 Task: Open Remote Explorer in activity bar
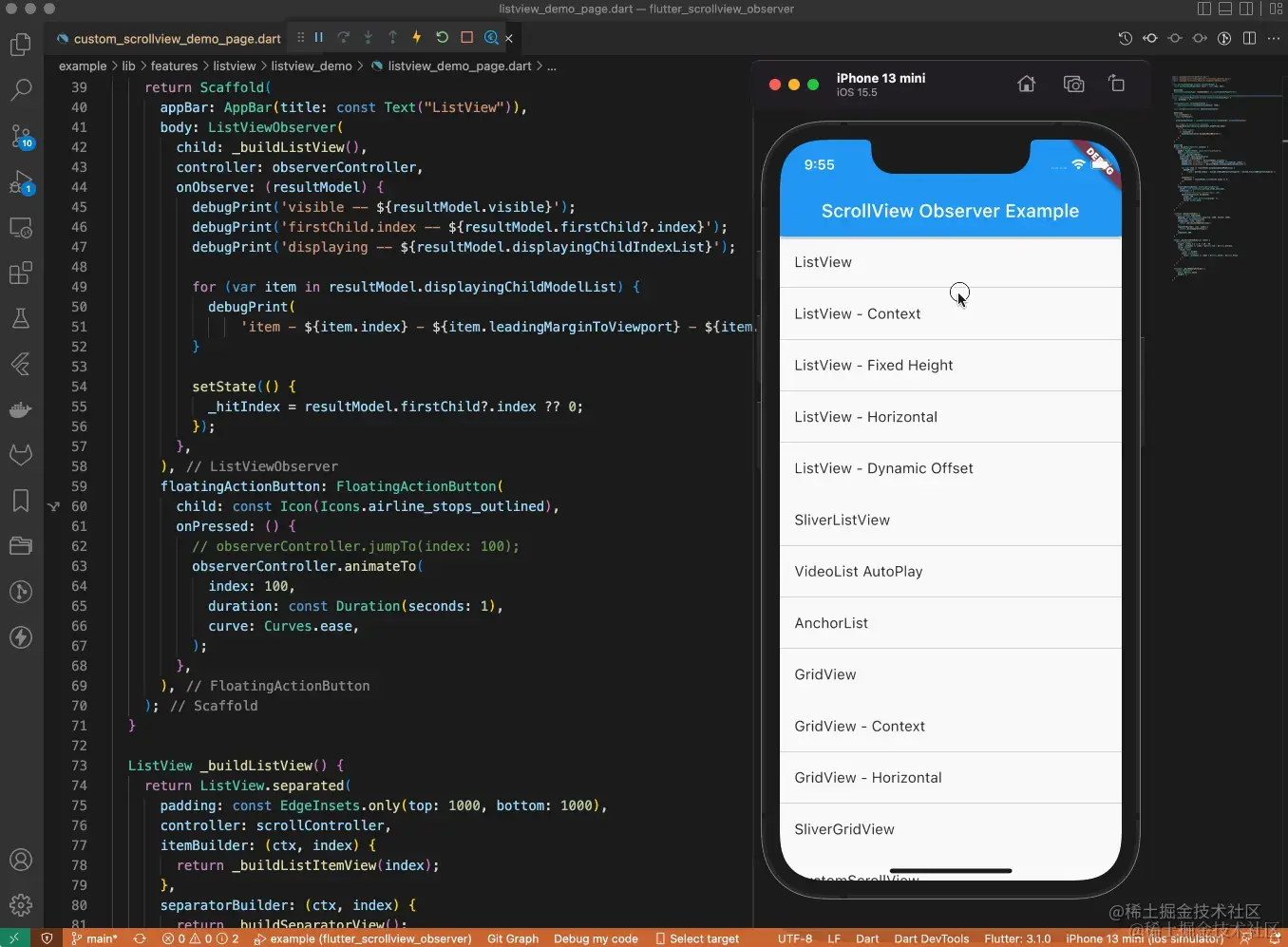pyautogui.click(x=21, y=228)
